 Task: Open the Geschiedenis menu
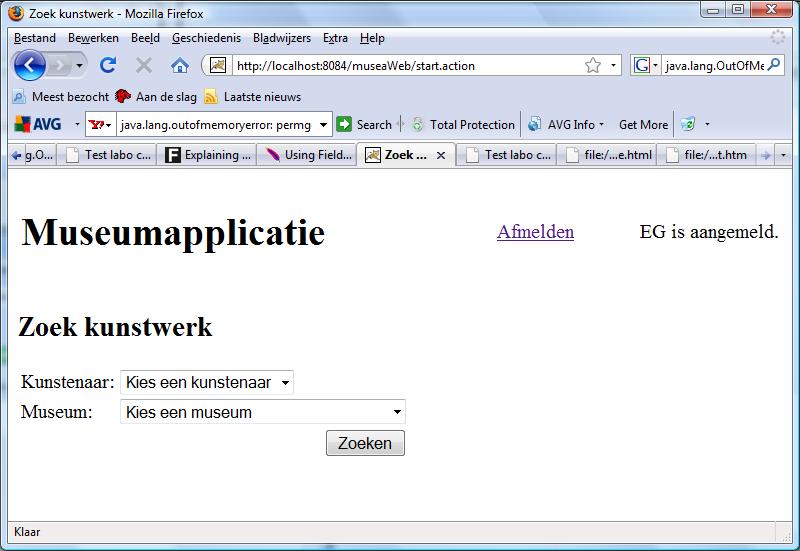pyautogui.click(x=206, y=38)
